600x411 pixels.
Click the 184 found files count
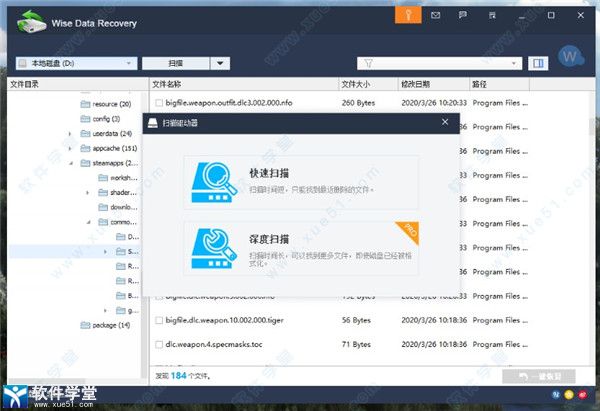click(x=178, y=376)
